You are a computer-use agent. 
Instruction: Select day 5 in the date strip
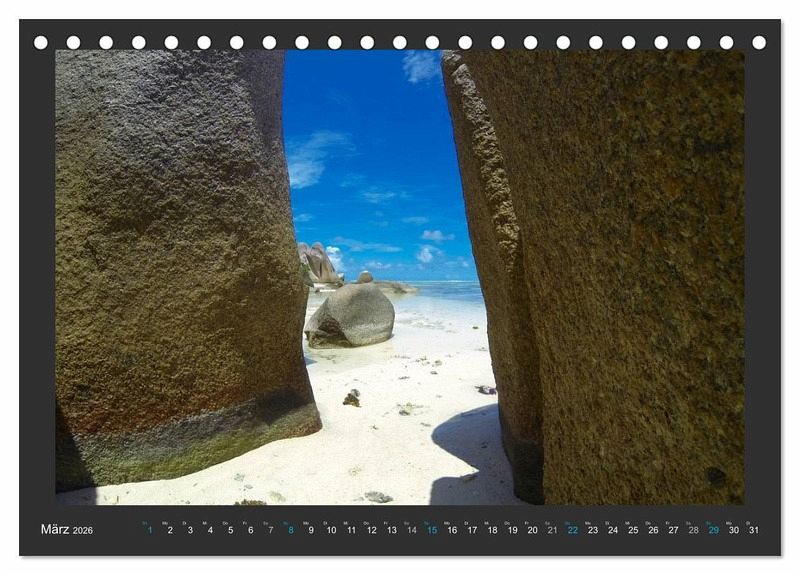pos(230,529)
